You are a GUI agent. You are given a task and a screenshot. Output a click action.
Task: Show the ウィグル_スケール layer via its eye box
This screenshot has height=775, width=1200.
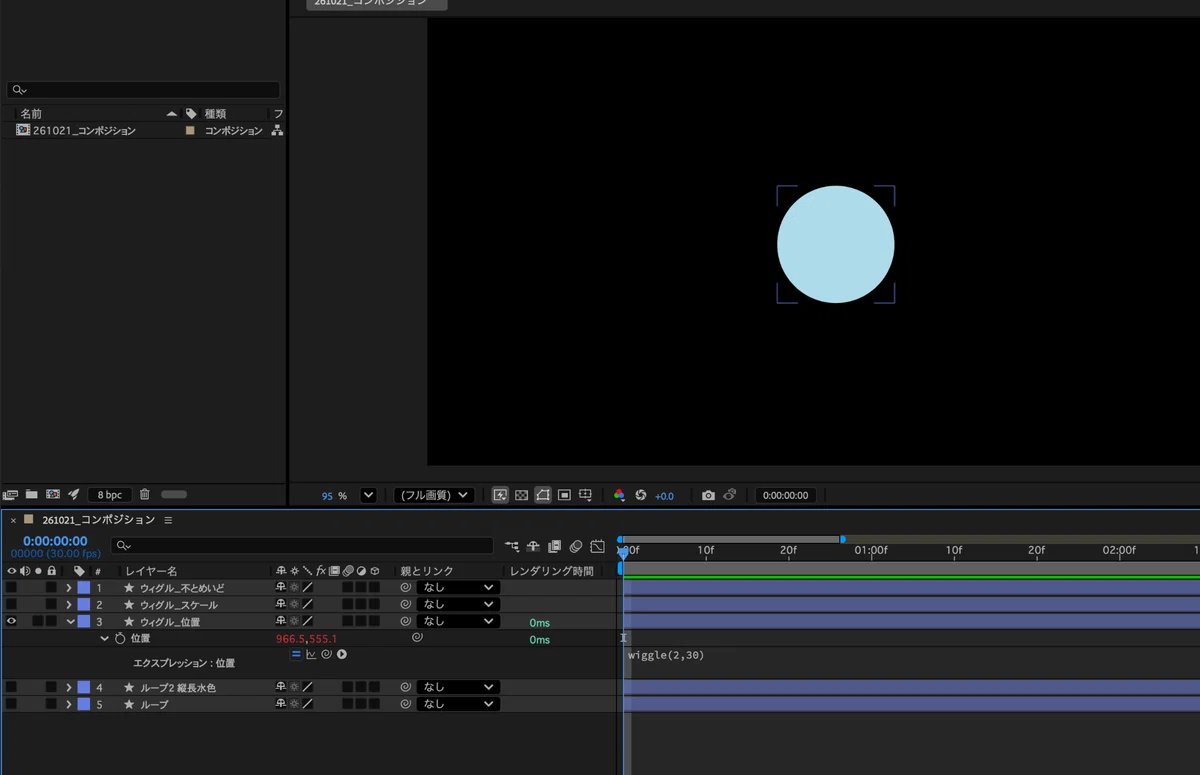coord(11,604)
